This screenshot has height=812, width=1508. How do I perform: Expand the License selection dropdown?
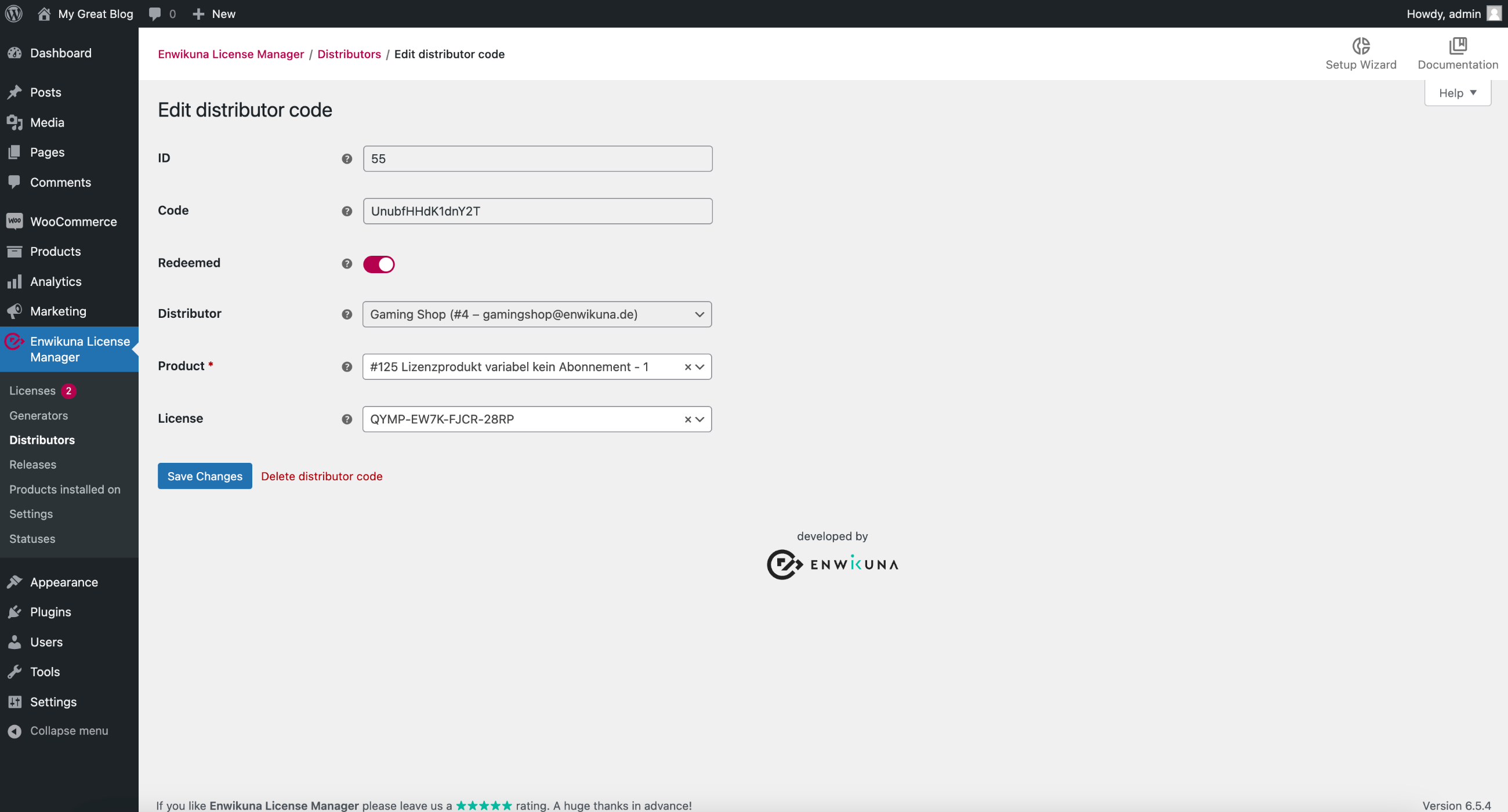click(x=699, y=419)
